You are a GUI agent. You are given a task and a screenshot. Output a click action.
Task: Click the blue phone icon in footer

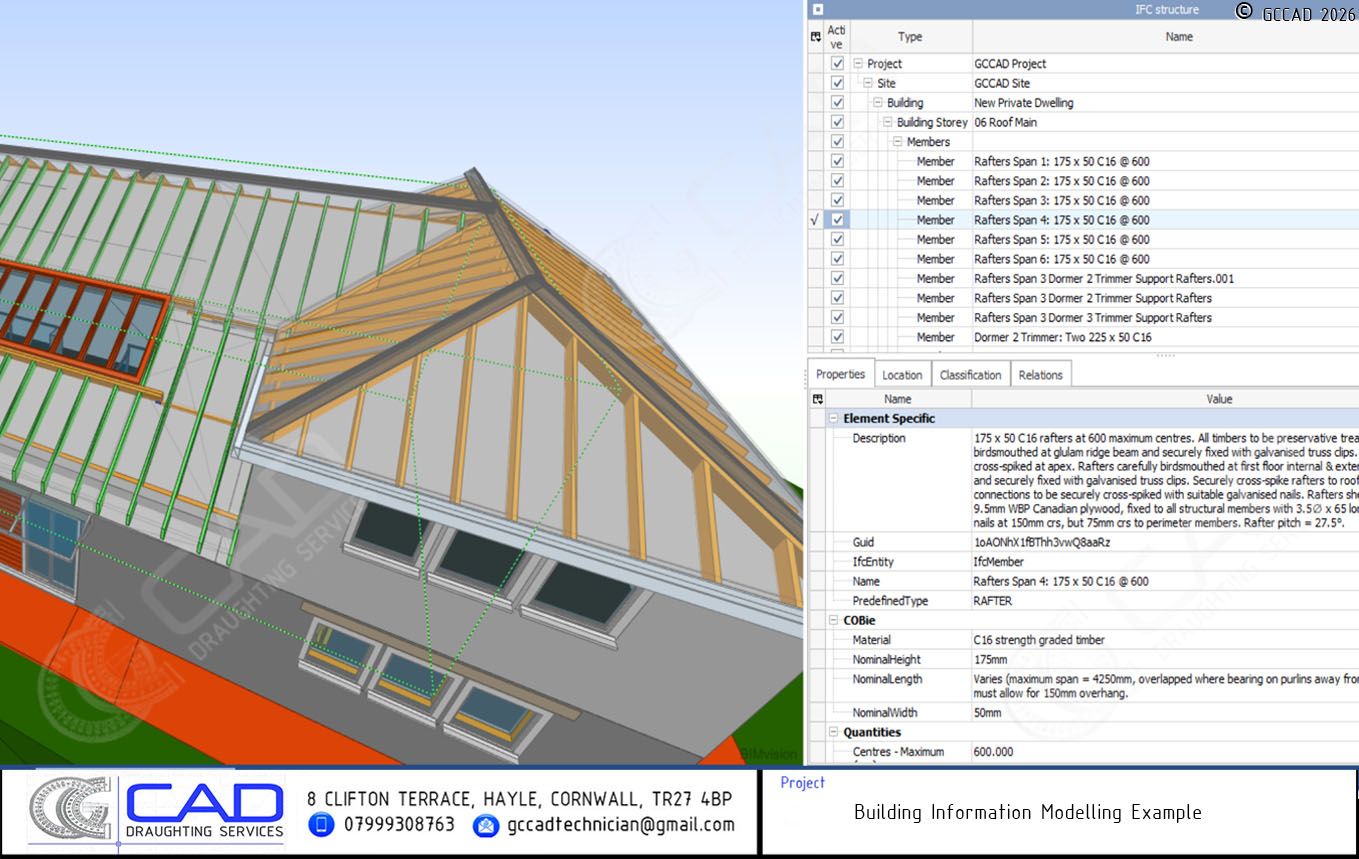click(321, 825)
